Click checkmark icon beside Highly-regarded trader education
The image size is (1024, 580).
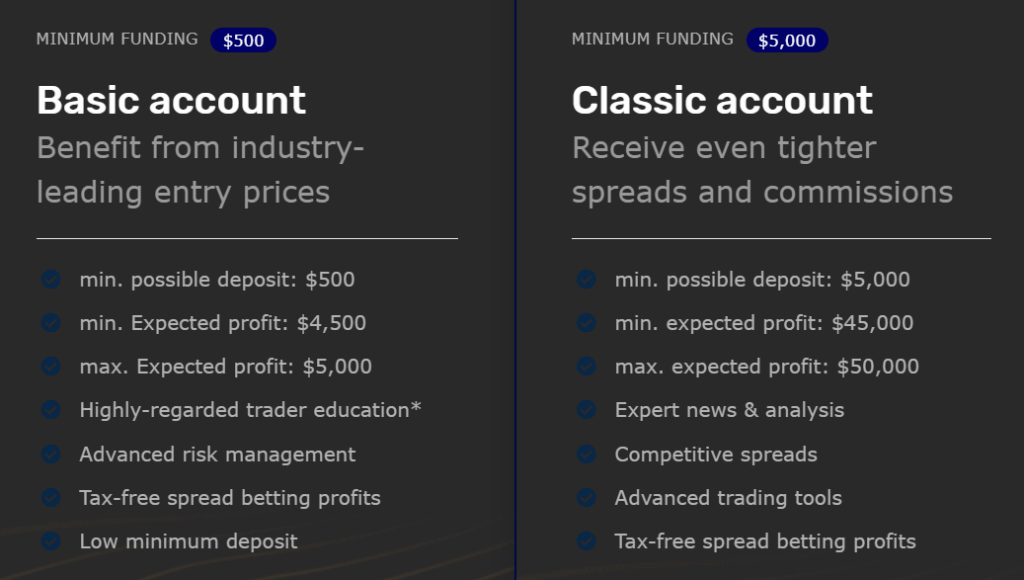tap(51, 410)
